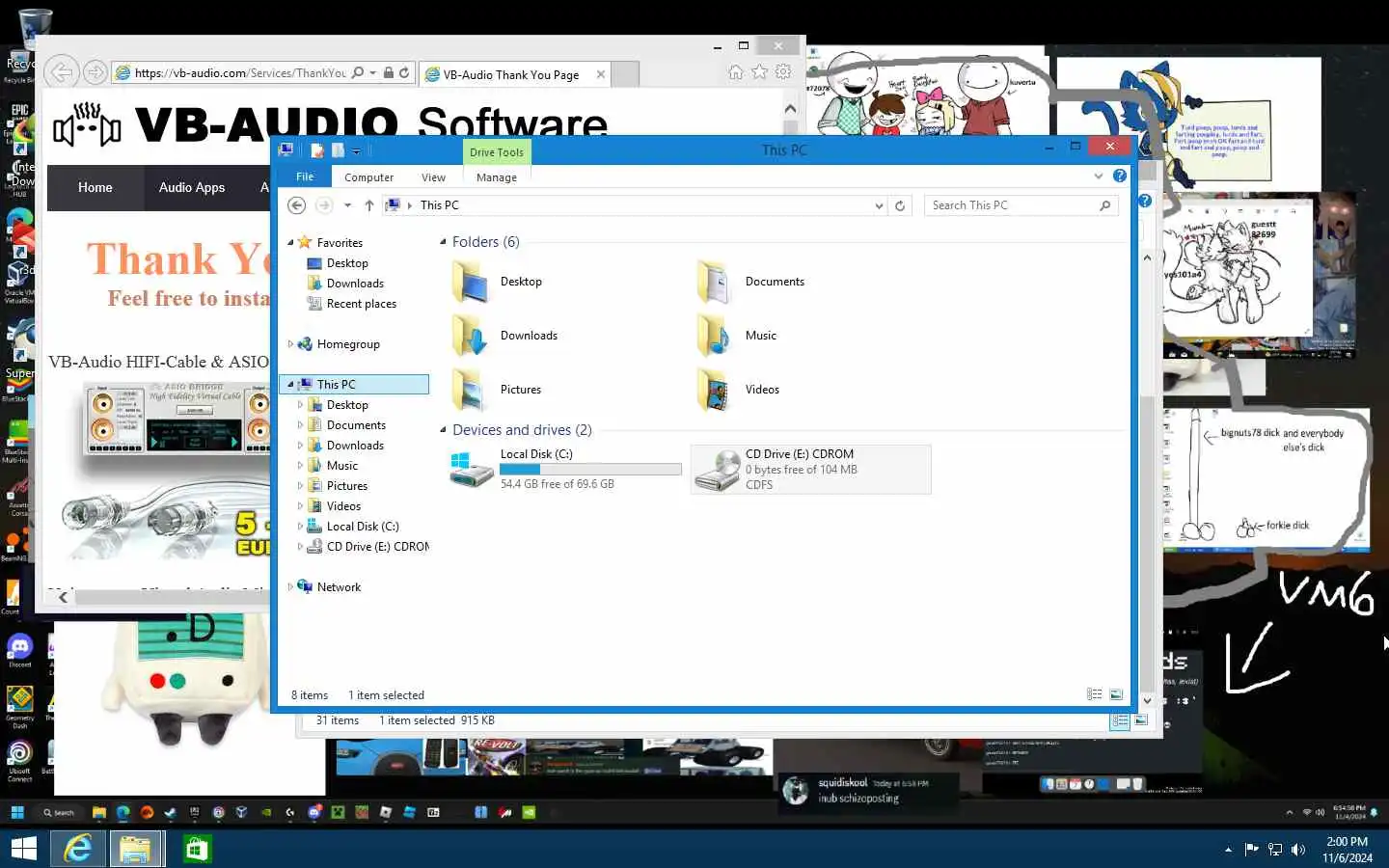The image size is (1389, 868).
Task: Select File Explorer in the bottom taskbar
Action: pyautogui.click(x=135, y=849)
